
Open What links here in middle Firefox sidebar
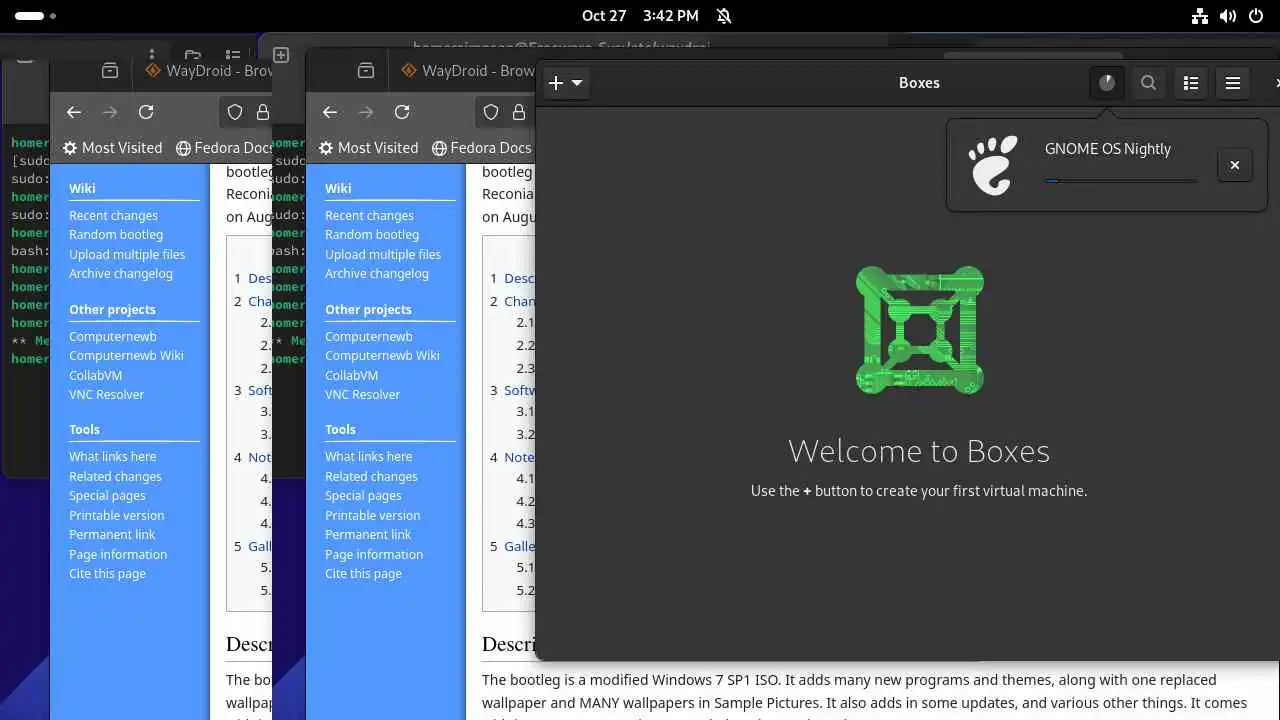[368, 457]
